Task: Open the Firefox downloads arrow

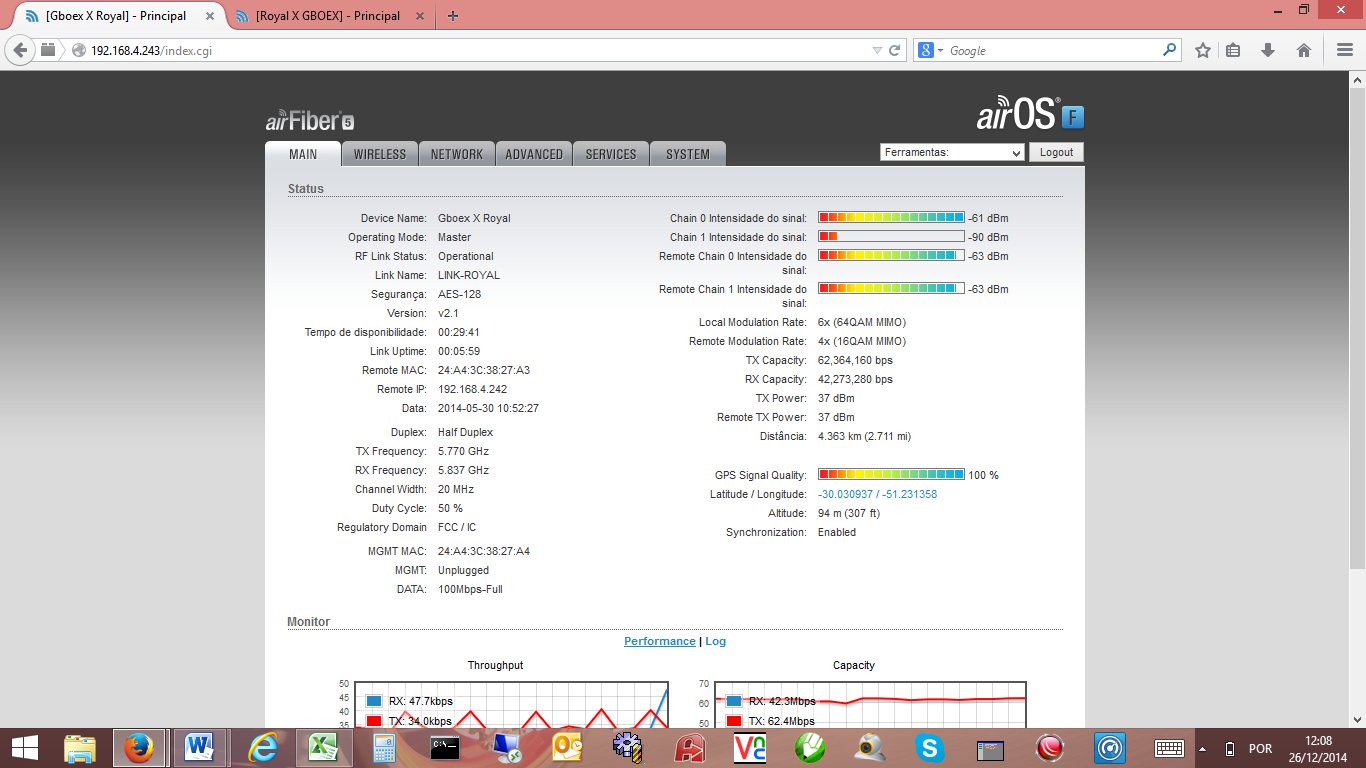Action: pos(1268,50)
